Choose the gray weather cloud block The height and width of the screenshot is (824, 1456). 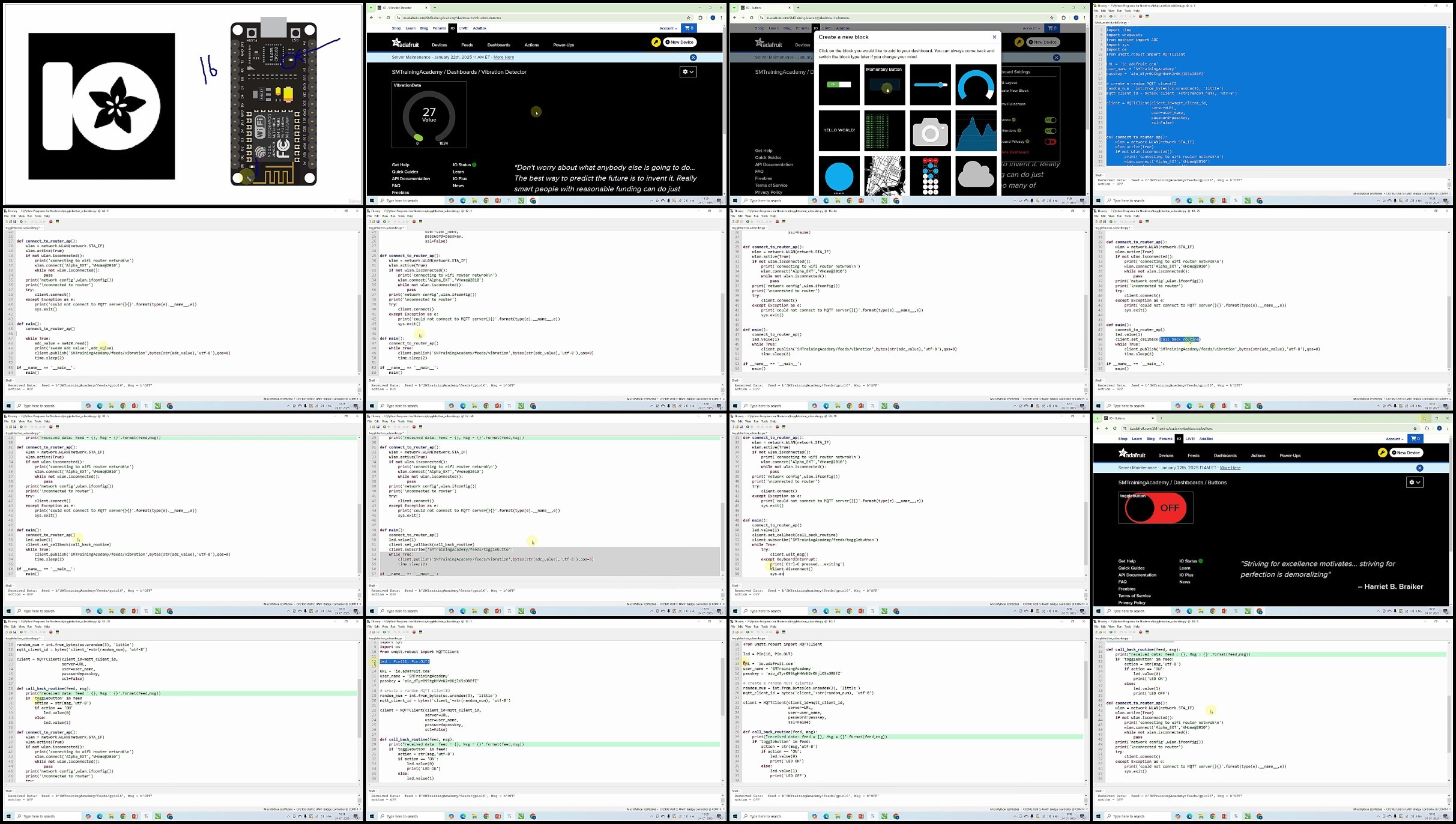click(x=976, y=176)
